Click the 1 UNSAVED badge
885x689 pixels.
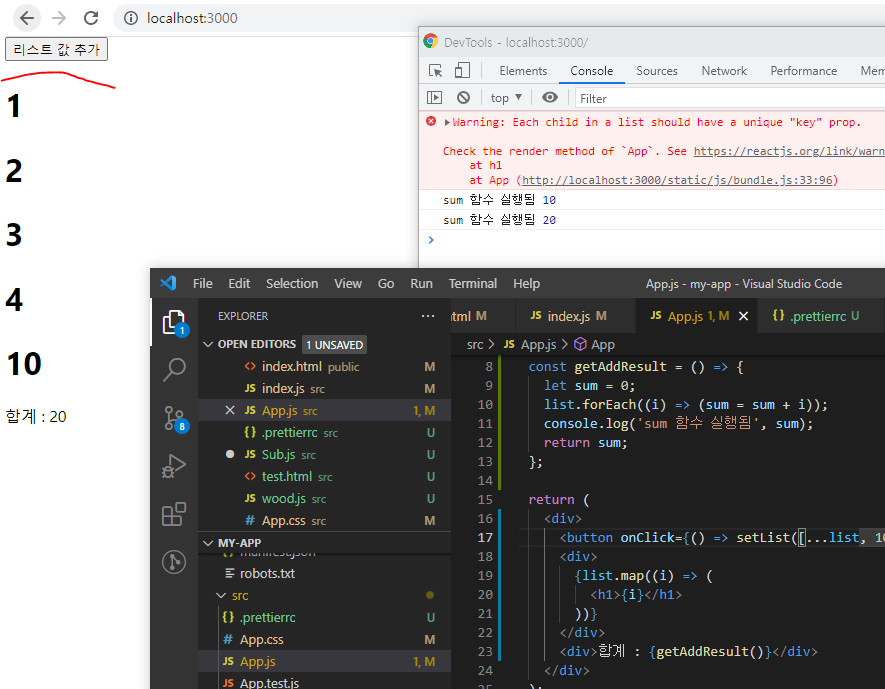(334, 345)
